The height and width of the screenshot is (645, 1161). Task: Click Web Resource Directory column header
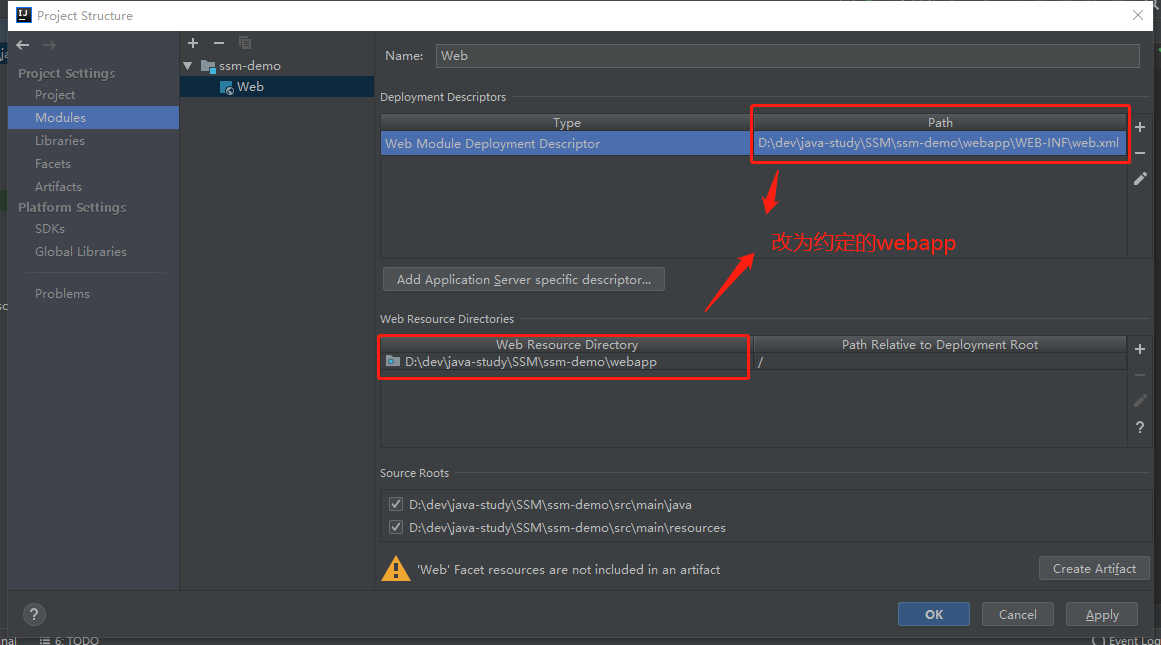click(566, 344)
